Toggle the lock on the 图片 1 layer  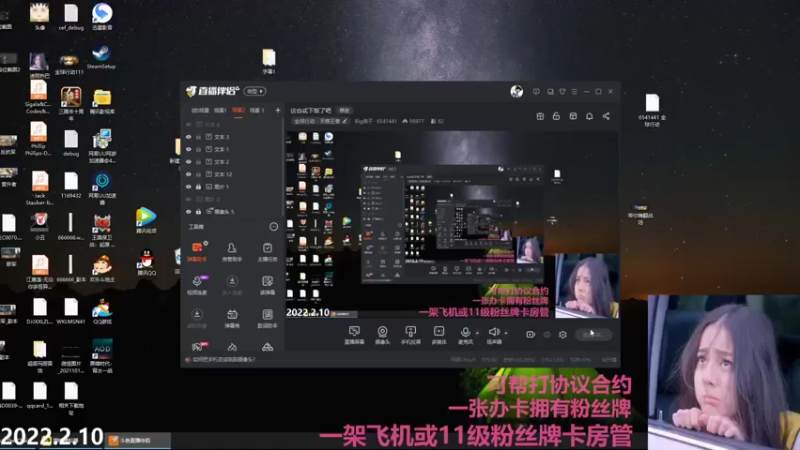click(x=198, y=187)
